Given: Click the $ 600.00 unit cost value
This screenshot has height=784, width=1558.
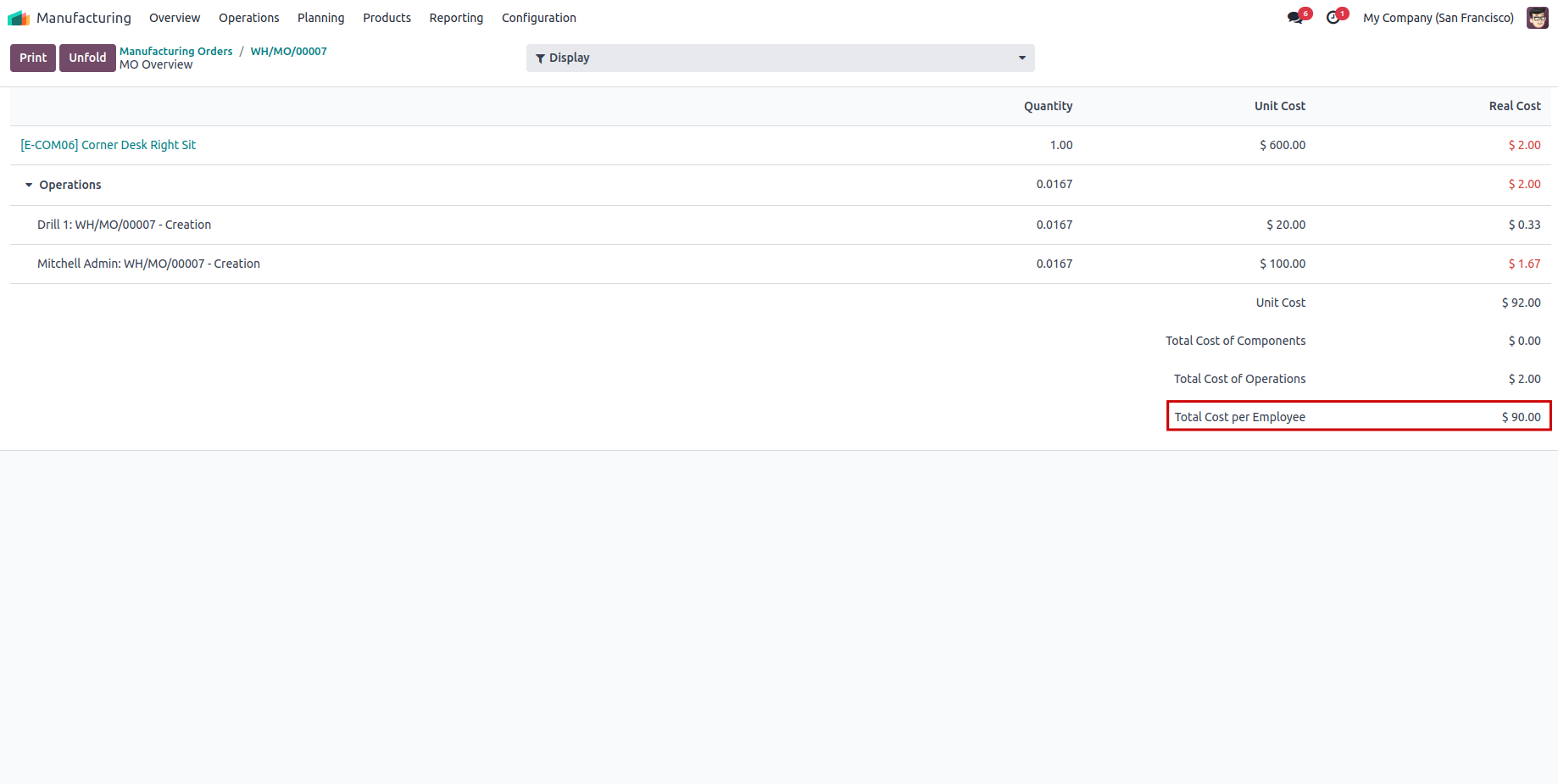Looking at the screenshot, I should [x=1283, y=145].
